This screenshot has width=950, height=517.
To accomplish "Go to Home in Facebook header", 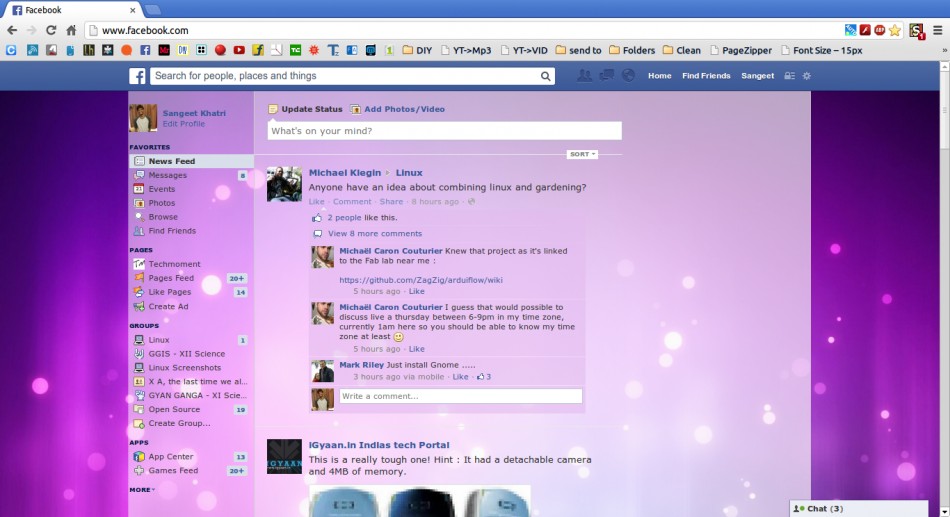I will click(x=659, y=76).
